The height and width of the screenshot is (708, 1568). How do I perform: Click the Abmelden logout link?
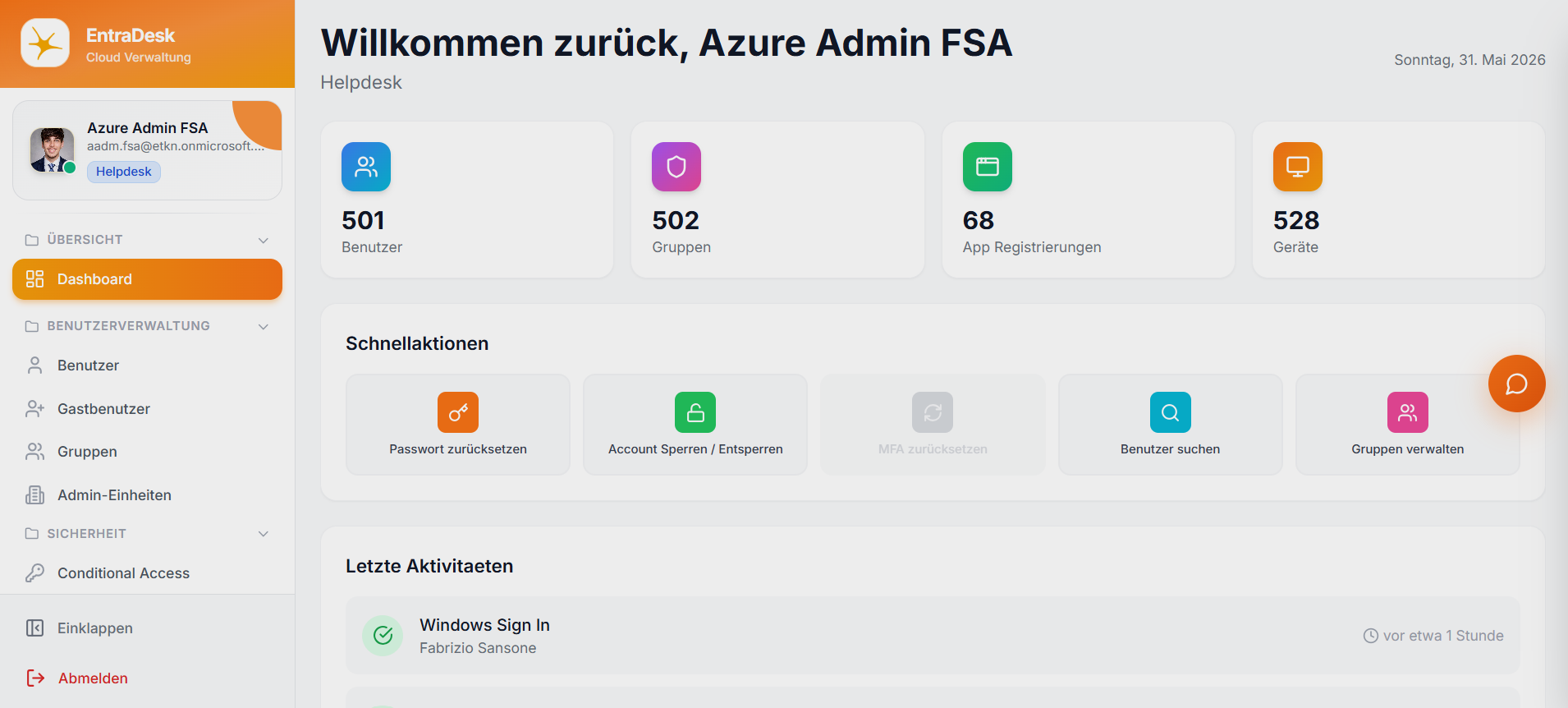[93, 678]
